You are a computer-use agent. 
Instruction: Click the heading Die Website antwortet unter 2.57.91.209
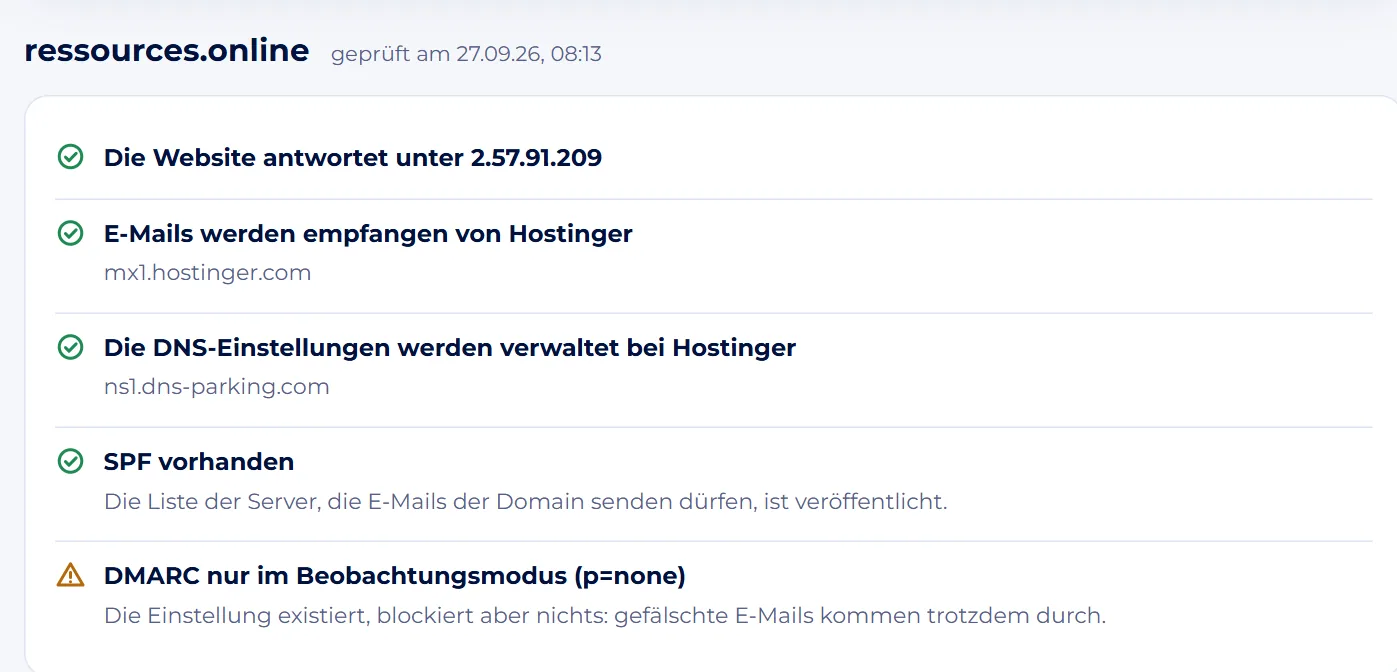click(353, 157)
